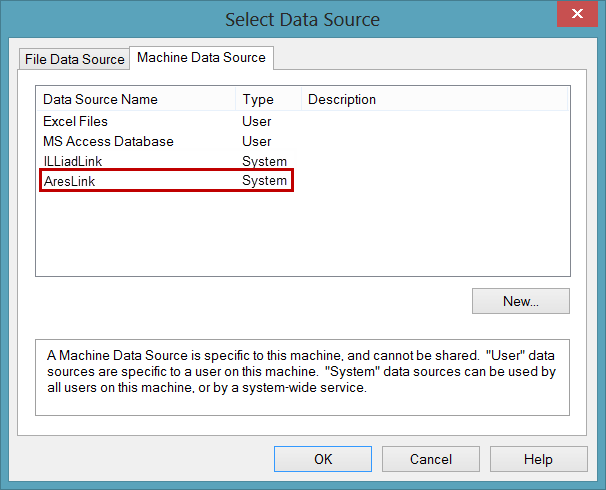Confirm with the OK button
This screenshot has width=606, height=490.
323,460
